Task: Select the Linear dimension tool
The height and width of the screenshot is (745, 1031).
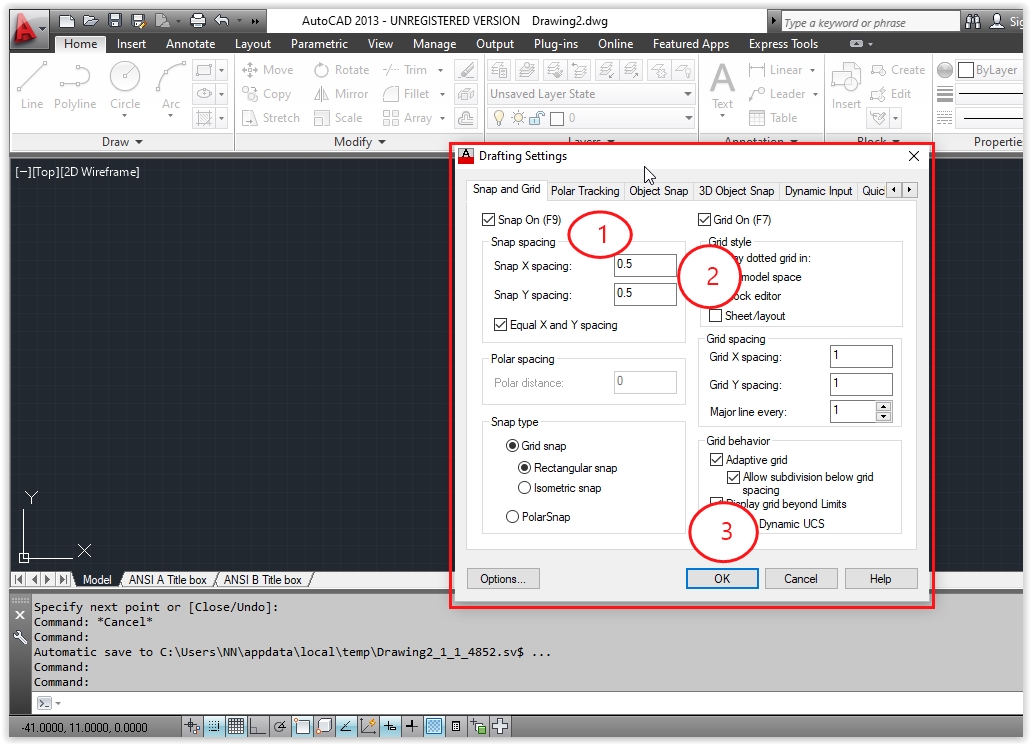Action: coord(776,70)
